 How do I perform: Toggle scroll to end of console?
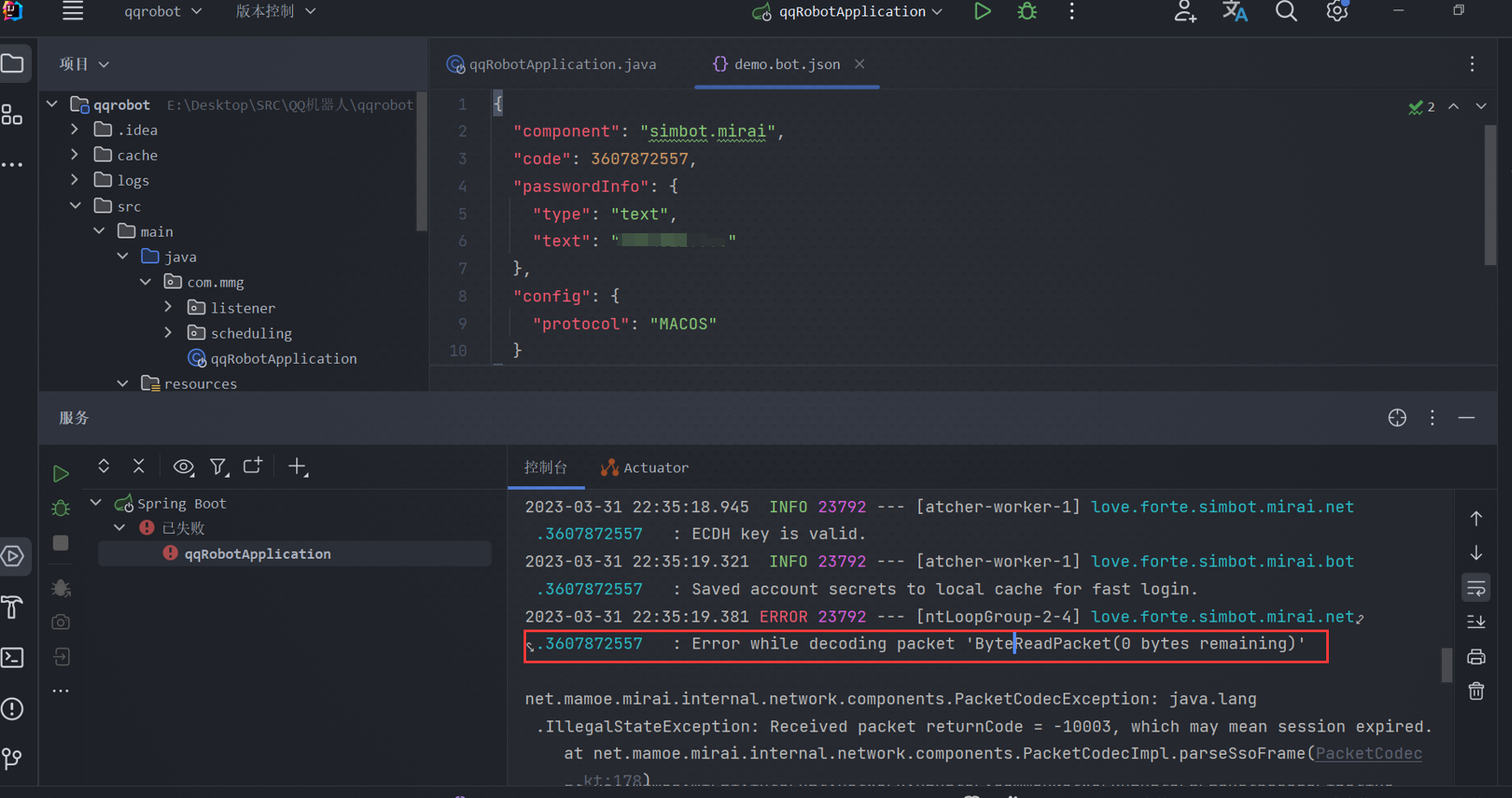click(1476, 622)
